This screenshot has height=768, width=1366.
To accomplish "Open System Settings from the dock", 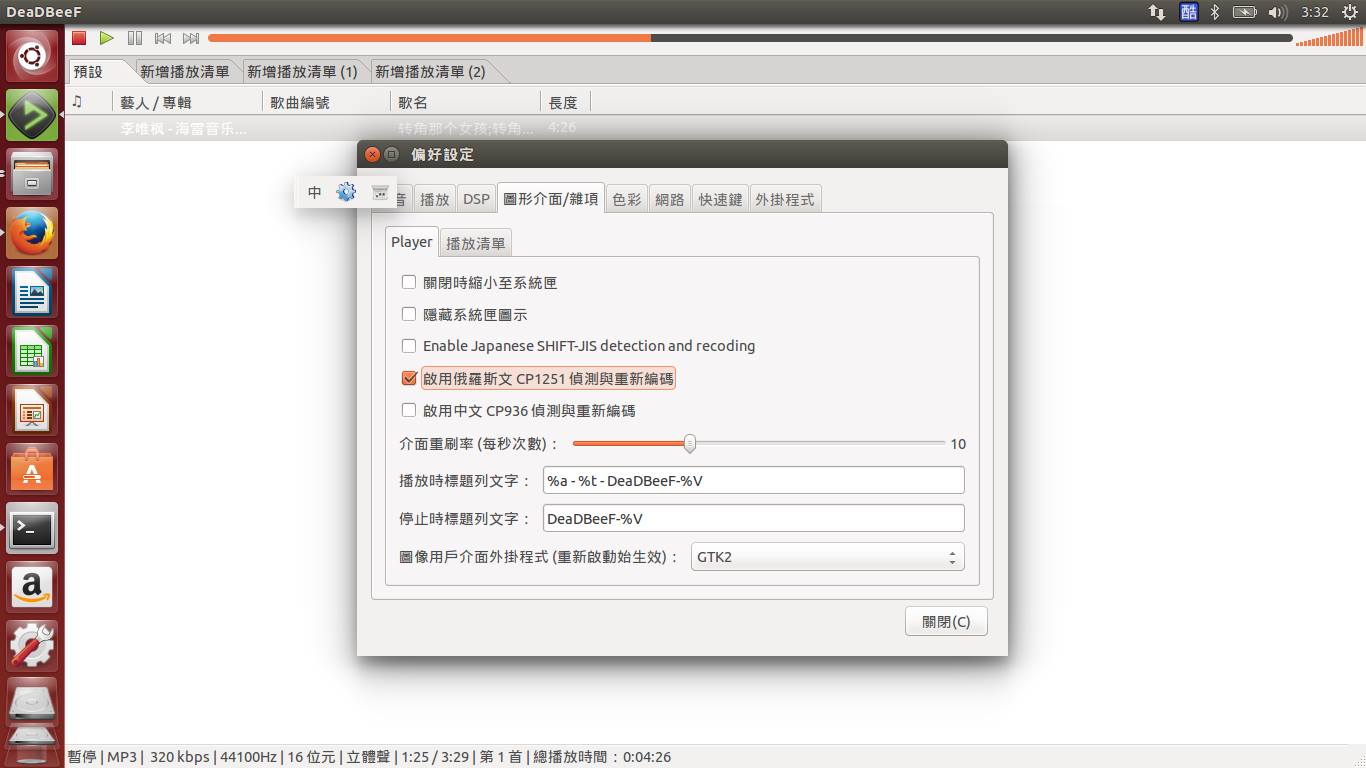I will click(x=32, y=645).
